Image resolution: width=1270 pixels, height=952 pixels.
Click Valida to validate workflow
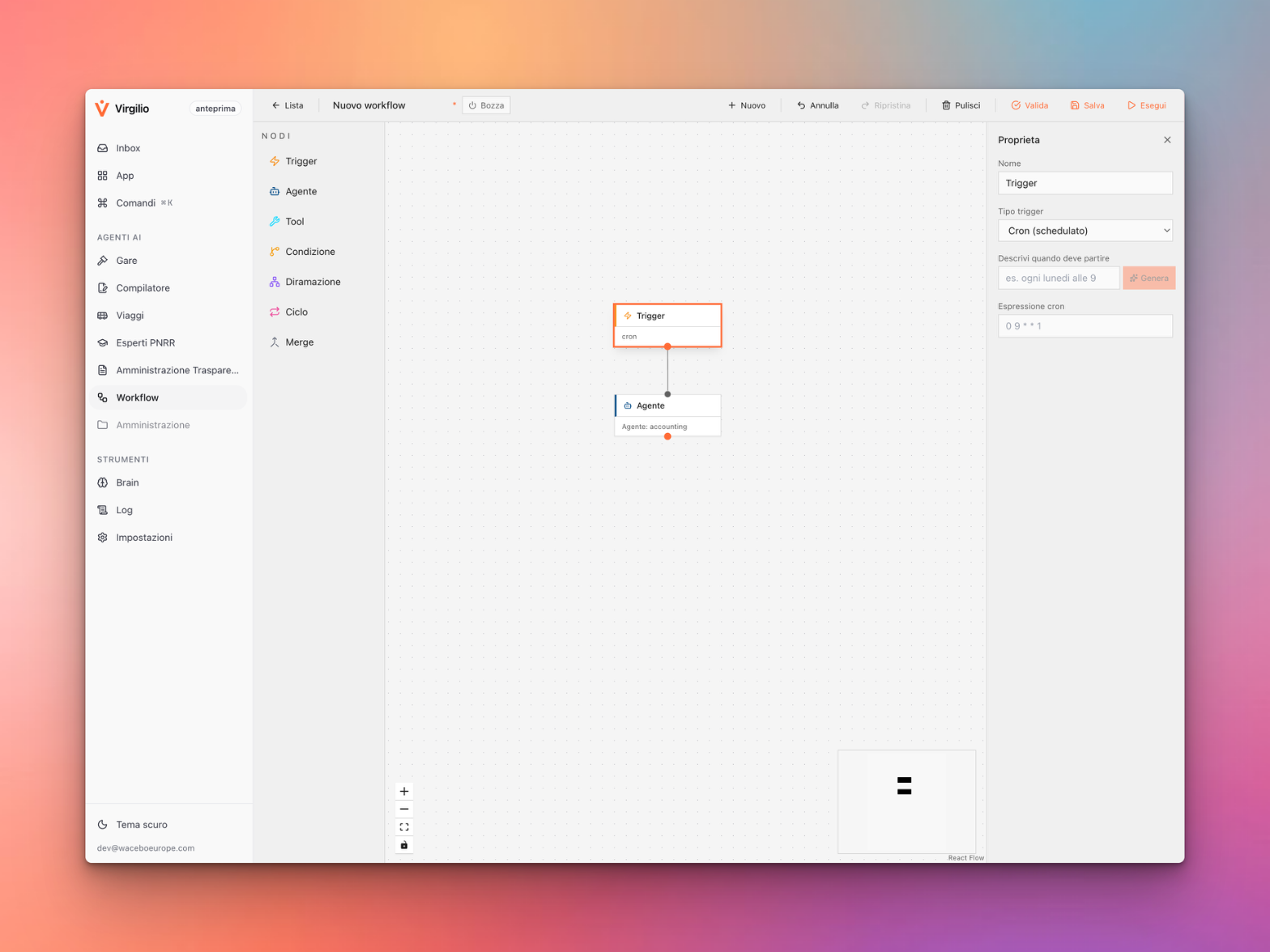point(1029,105)
